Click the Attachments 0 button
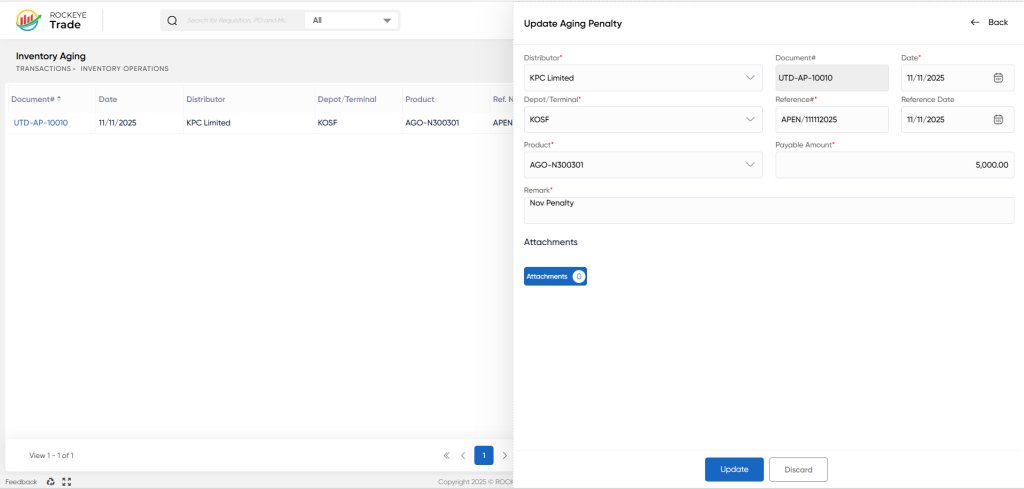 pos(555,276)
